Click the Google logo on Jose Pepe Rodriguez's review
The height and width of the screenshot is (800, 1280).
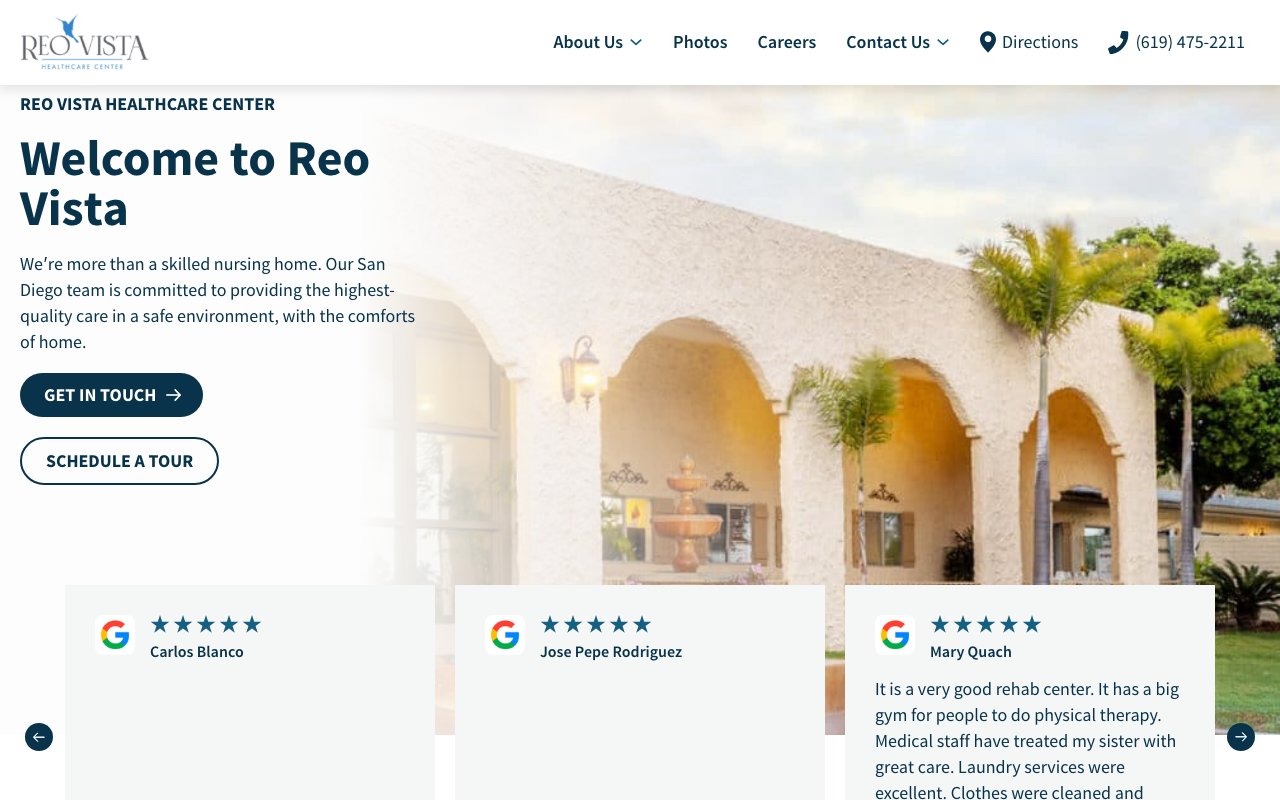click(505, 635)
